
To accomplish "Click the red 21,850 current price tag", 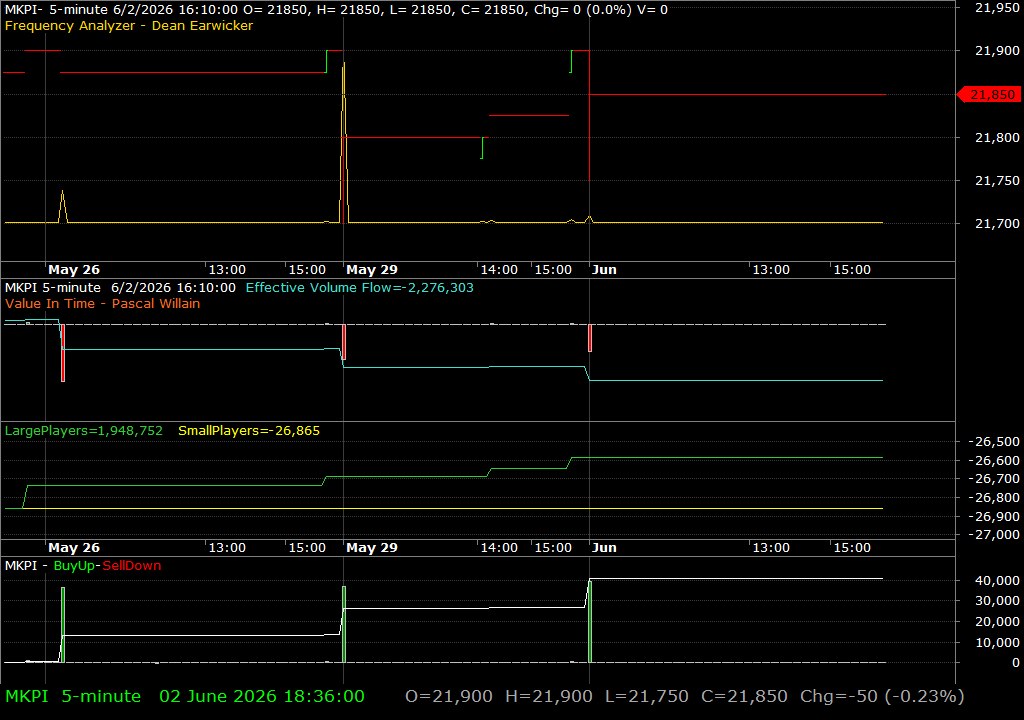I will pyautogui.click(x=988, y=95).
